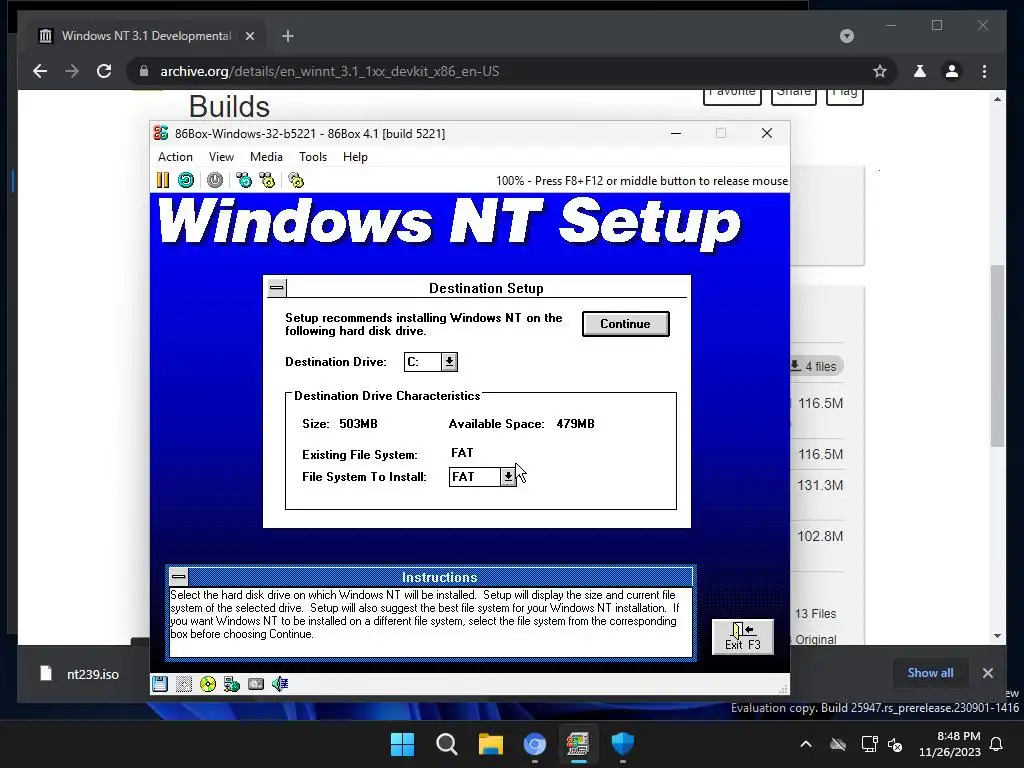Open the Destination Drive C: dropdown
1024x768 pixels.
(x=449, y=362)
